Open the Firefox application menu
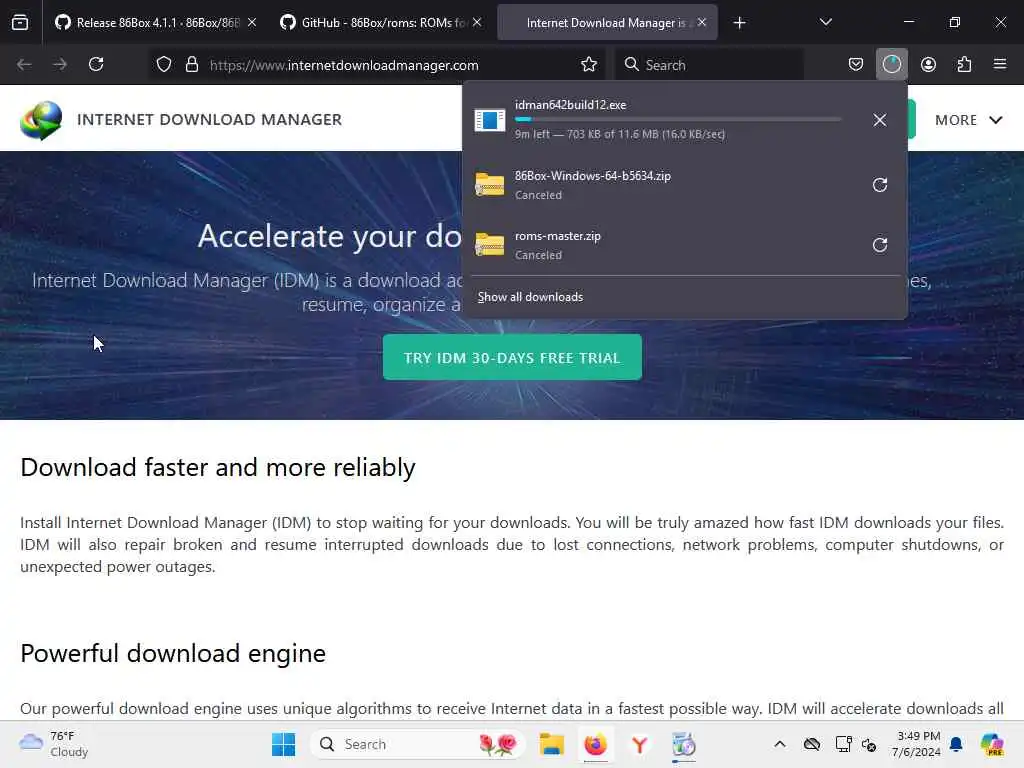 tap(1000, 65)
